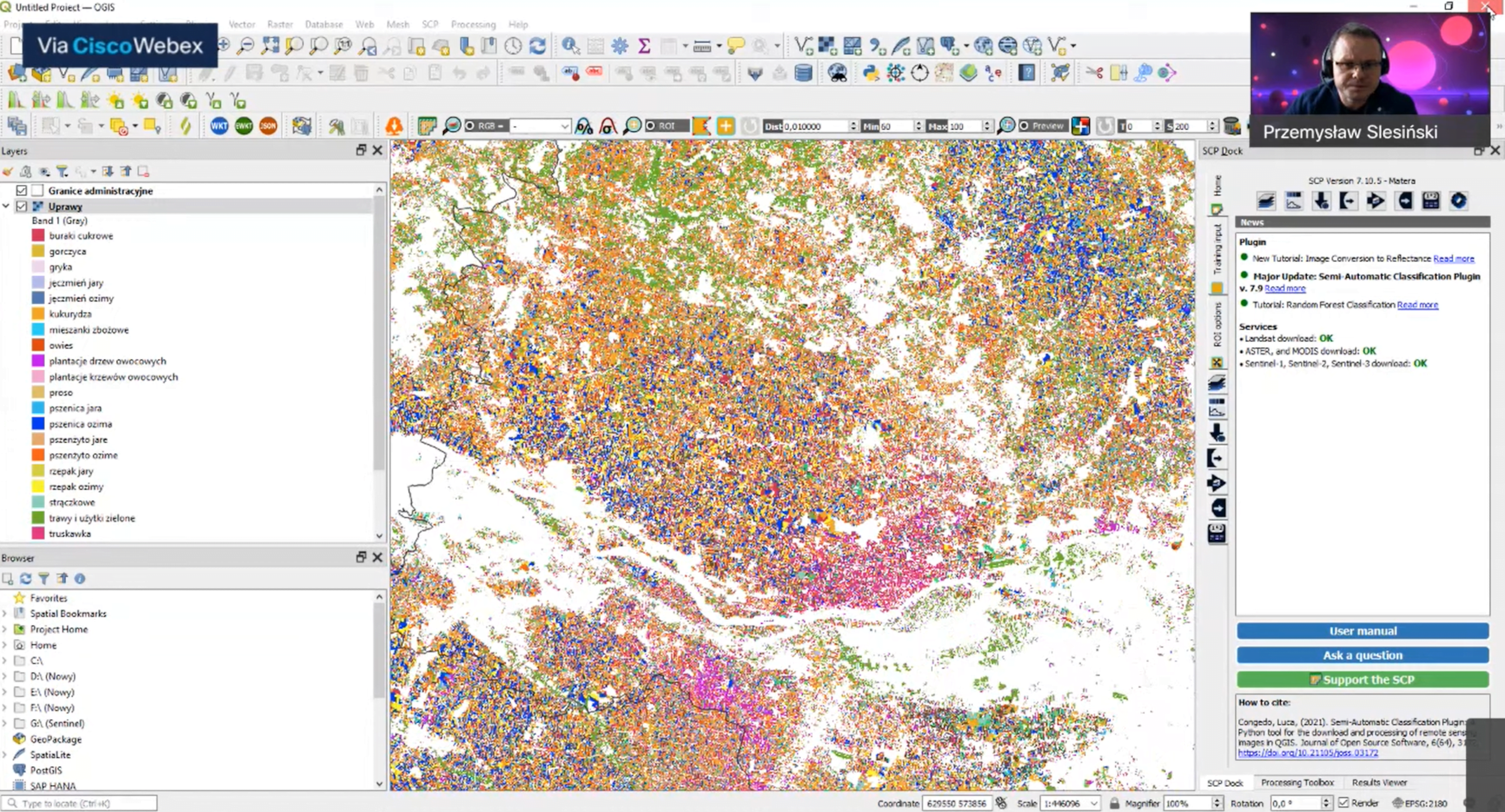Switch to the Processing Toolbox tab
Image resolution: width=1505 pixels, height=812 pixels.
click(x=1297, y=783)
